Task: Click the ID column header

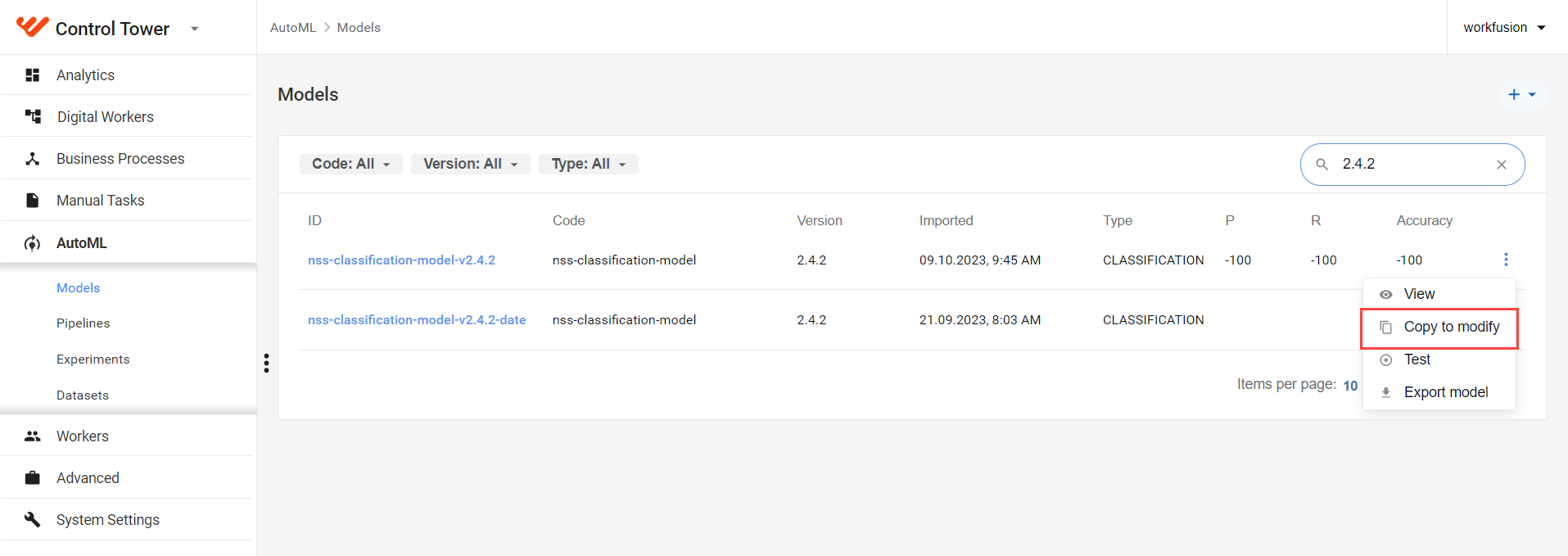Action: point(314,220)
